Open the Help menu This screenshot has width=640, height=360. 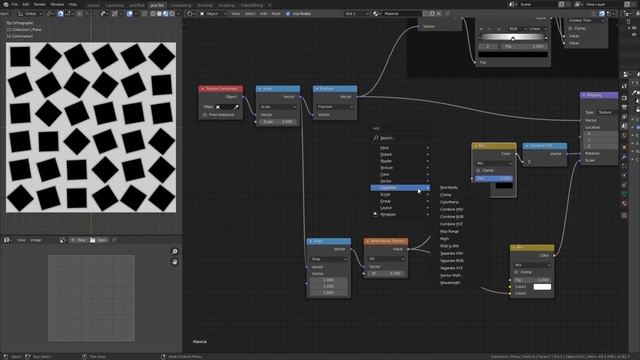pyautogui.click(x=73, y=4)
